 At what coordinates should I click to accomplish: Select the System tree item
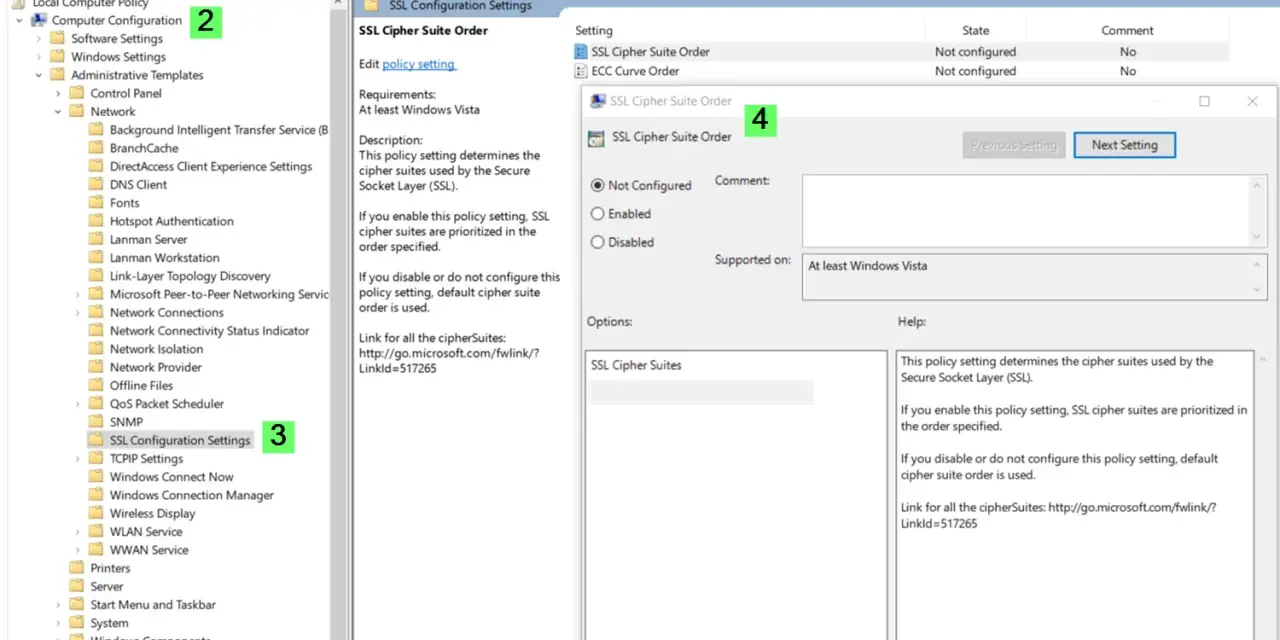tap(109, 623)
